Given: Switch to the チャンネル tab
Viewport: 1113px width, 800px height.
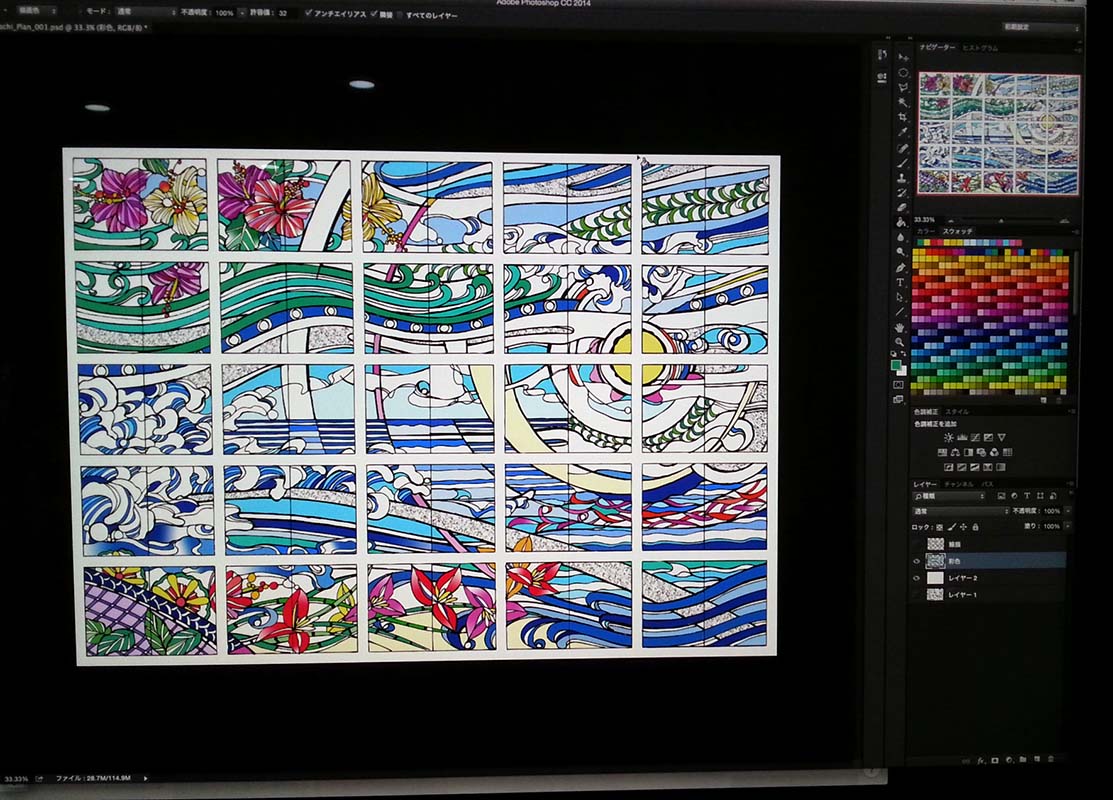Looking at the screenshot, I should click(x=958, y=484).
